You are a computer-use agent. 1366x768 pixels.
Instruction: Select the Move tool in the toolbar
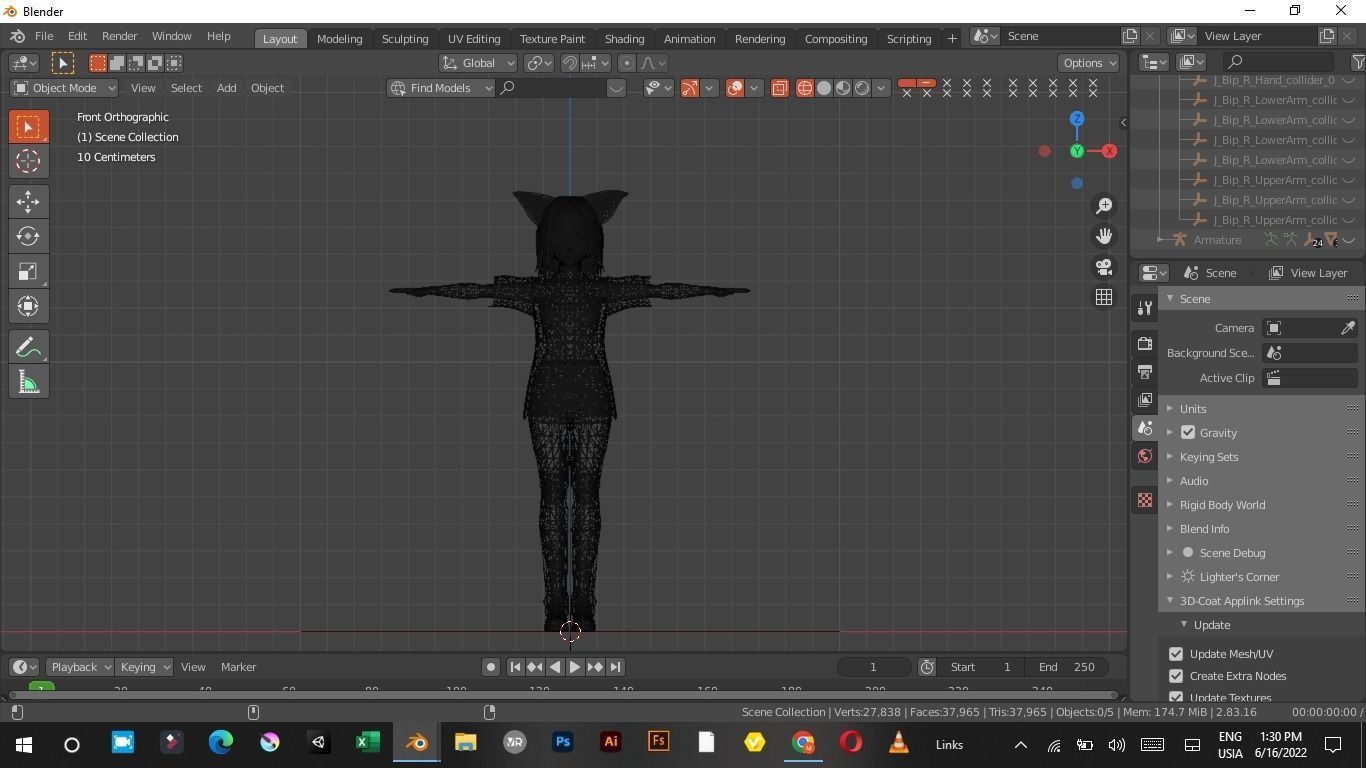pos(28,201)
